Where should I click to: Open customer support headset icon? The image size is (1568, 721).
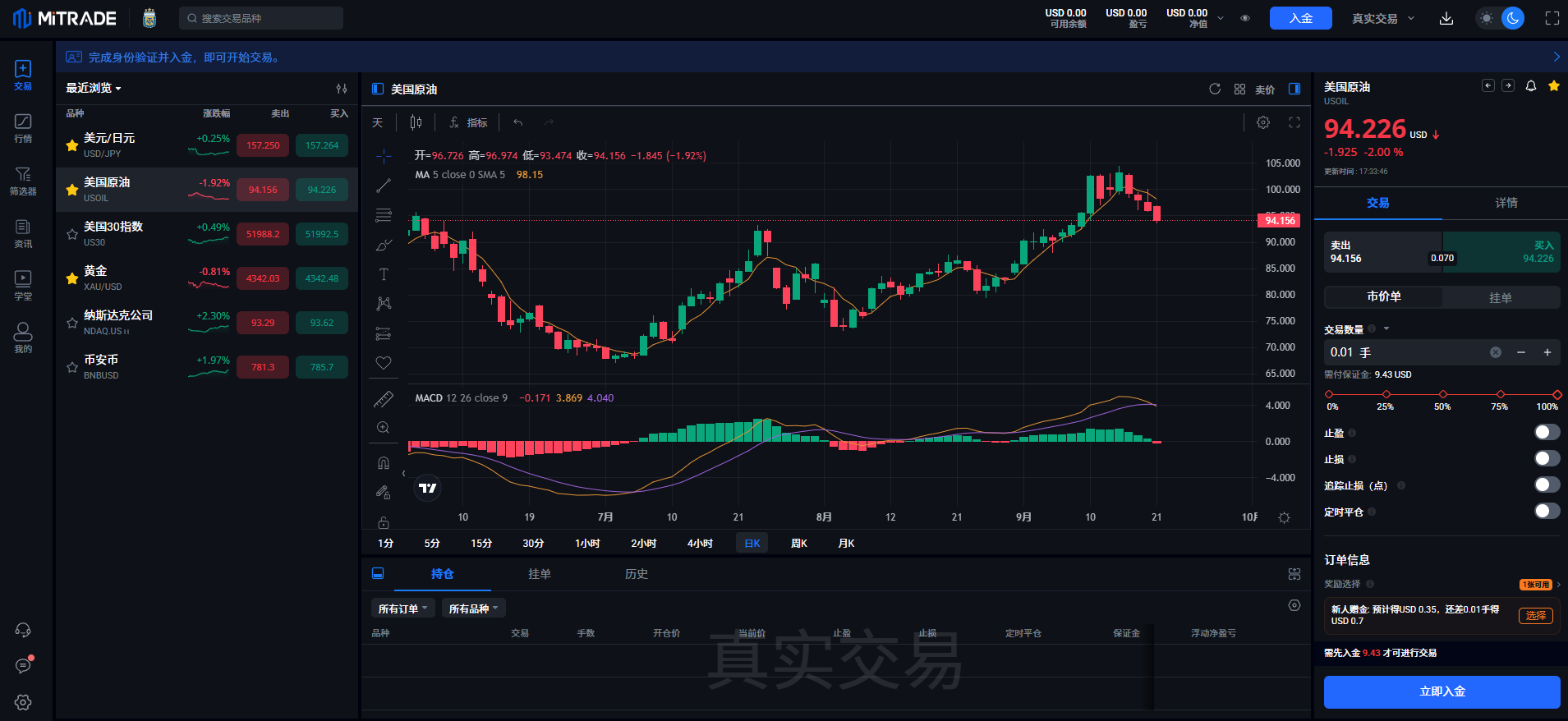[23, 630]
